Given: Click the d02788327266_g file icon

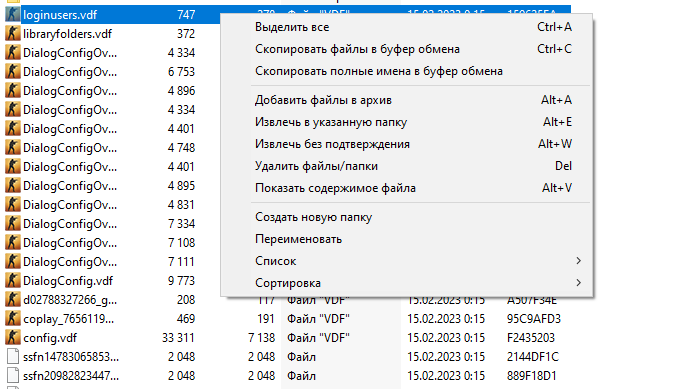Looking at the screenshot, I should point(13,300).
